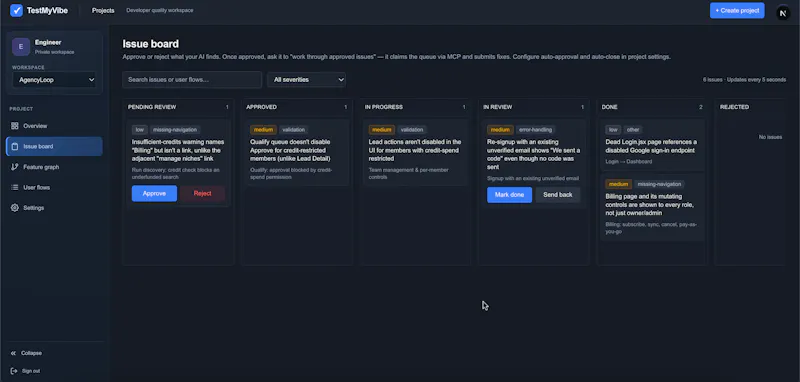
Task: Click the IN PROGRESS column header
Action: [x=383, y=107]
